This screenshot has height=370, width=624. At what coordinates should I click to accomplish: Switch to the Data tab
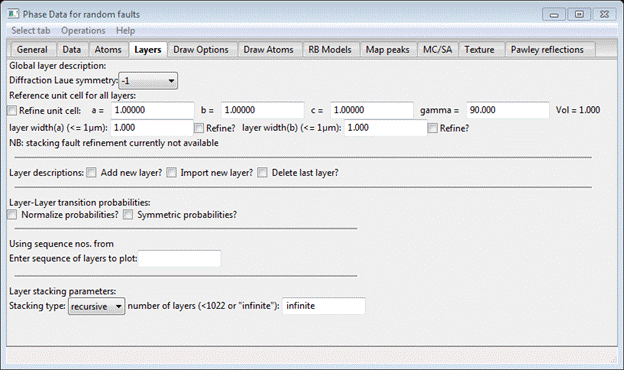[x=72, y=50]
